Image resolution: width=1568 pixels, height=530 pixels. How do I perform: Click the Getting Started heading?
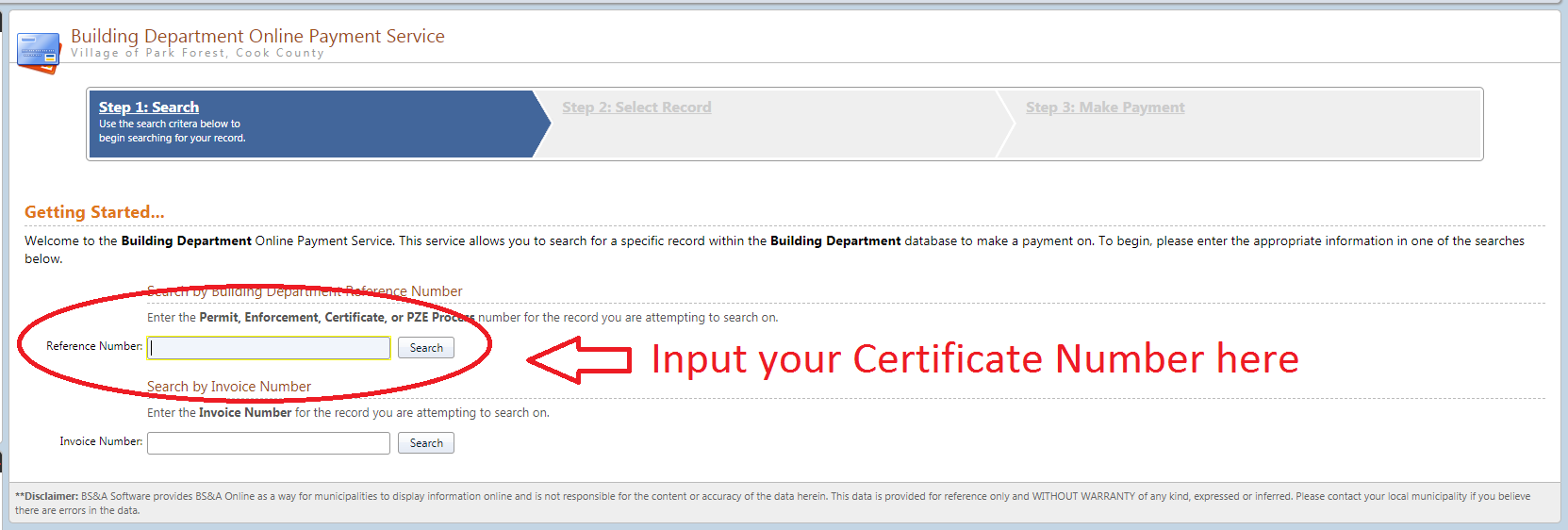pos(94,212)
